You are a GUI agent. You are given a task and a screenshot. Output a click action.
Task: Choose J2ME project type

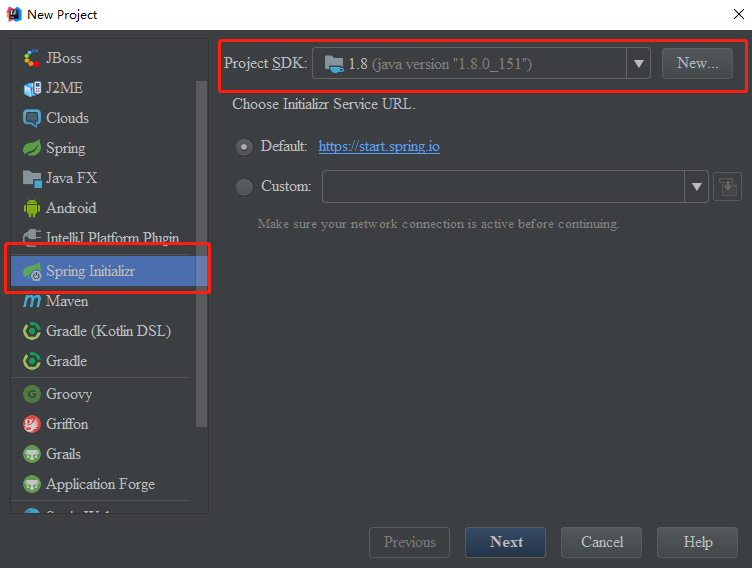click(x=104, y=88)
